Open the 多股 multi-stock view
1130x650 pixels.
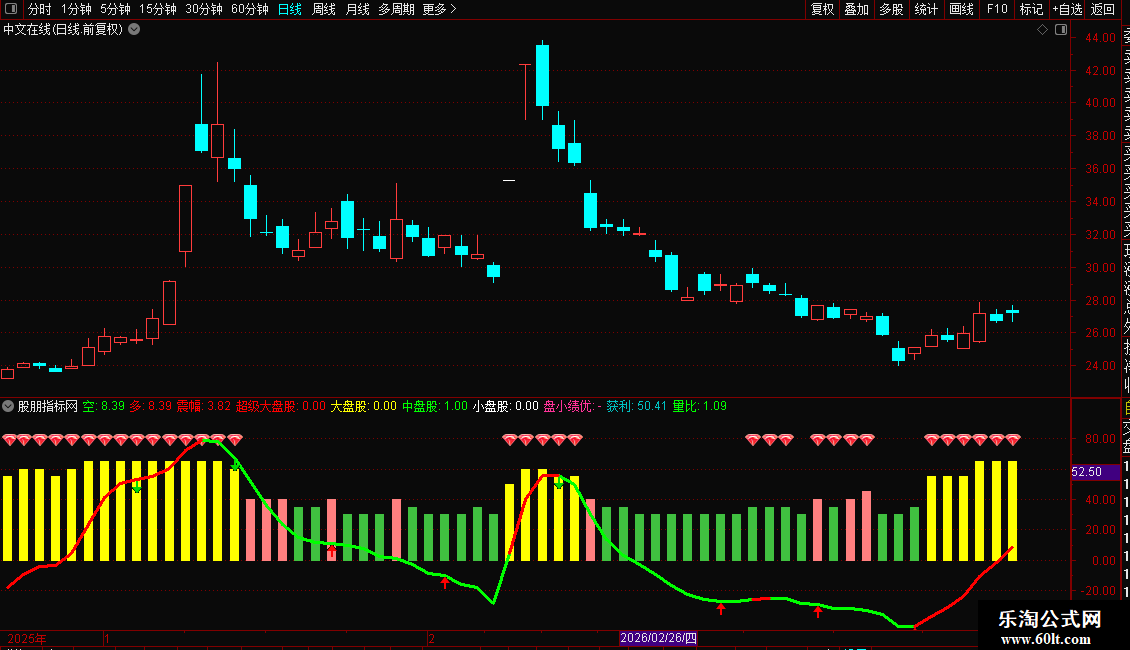click(891, 9)
